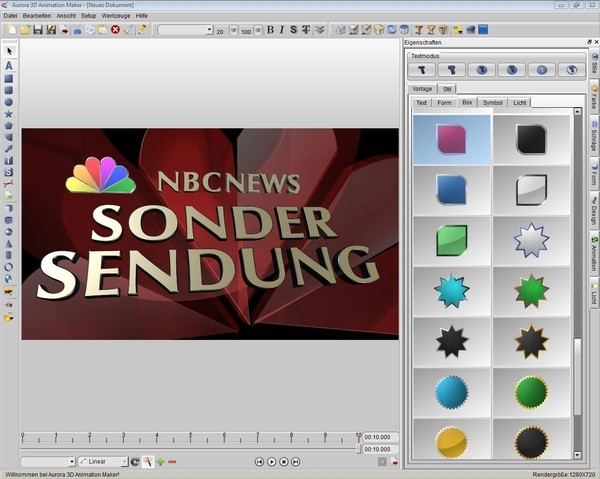Expand the double-chevron more options icon
Image resolution: width=600 pixels, height=479 pixels.
point(320,29)
